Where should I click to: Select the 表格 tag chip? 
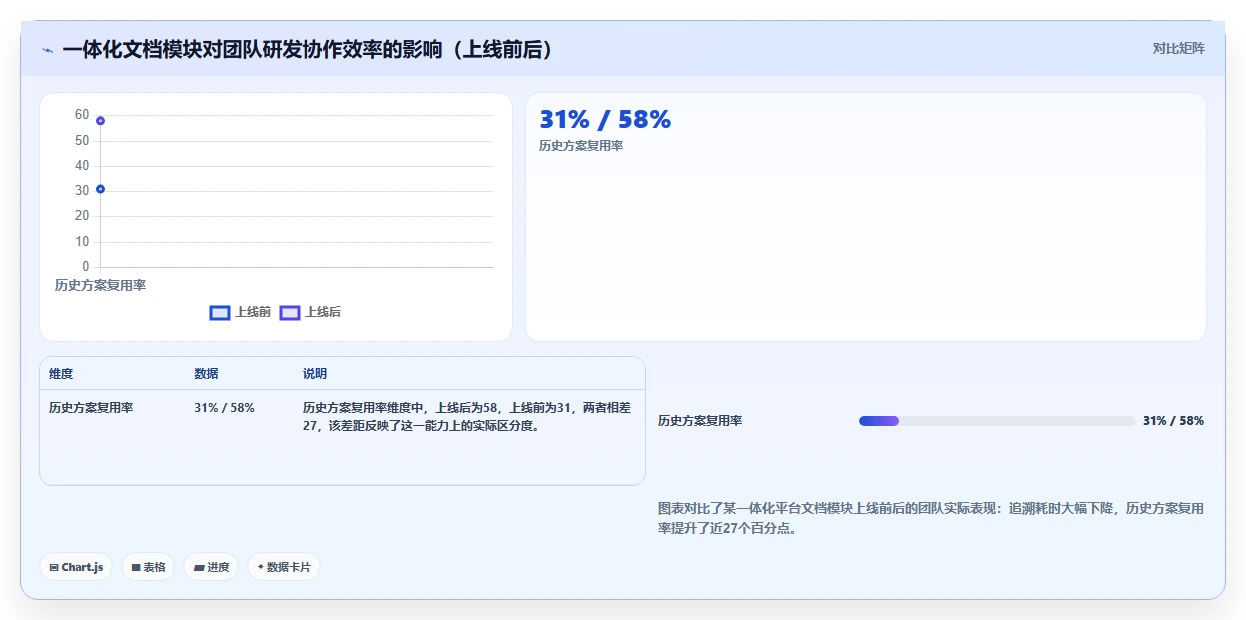click(148, 567)
